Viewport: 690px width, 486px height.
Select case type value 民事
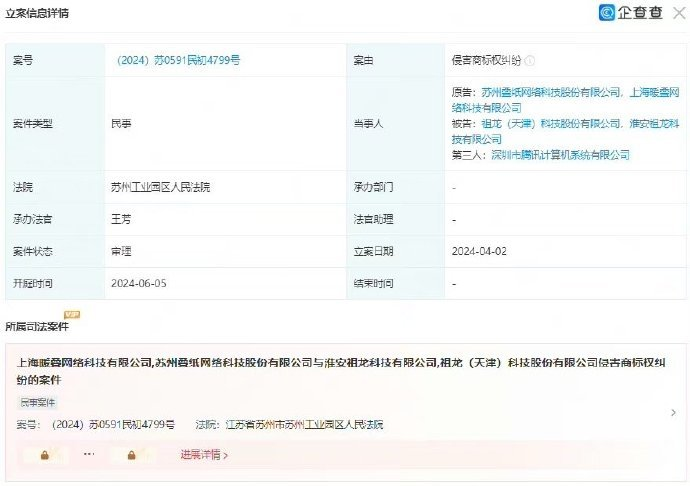point(121,124)
